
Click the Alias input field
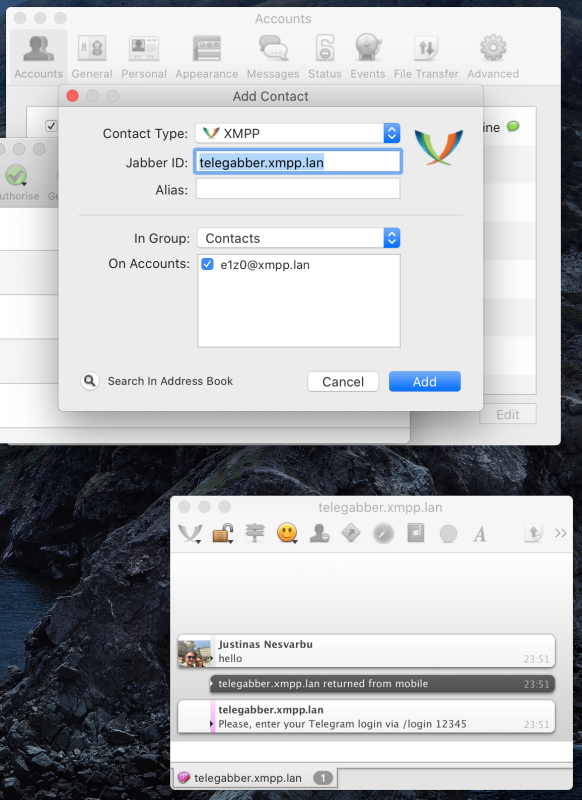(x=298, y=190)
